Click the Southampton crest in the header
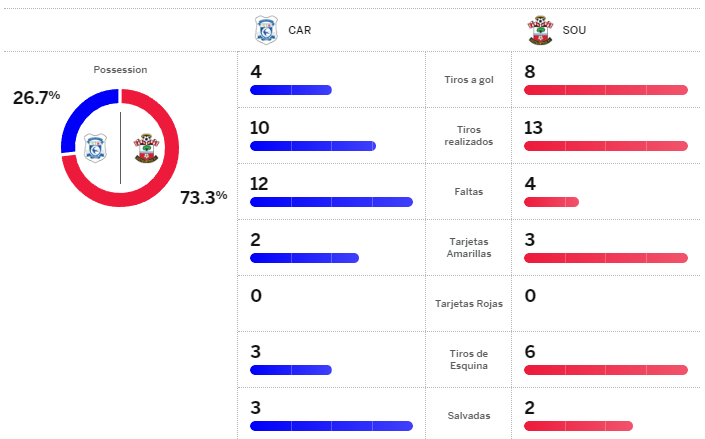The image size is (705, 439). pyautogui.click(x=541, y=30)
